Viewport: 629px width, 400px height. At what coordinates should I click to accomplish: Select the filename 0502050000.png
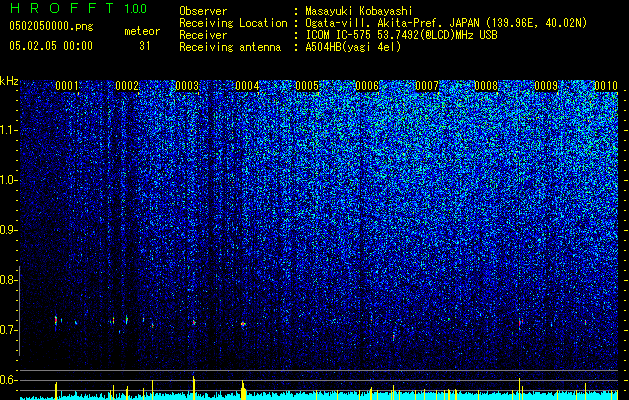point(51,27)
